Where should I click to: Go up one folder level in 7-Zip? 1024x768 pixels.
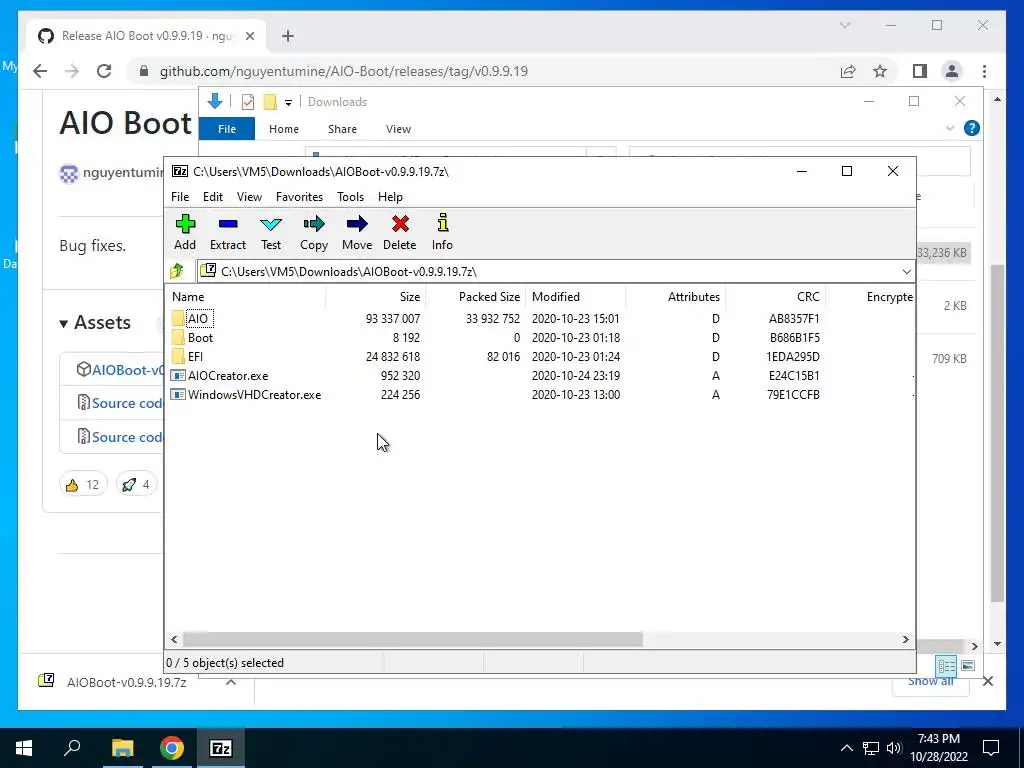click(177, 271)
